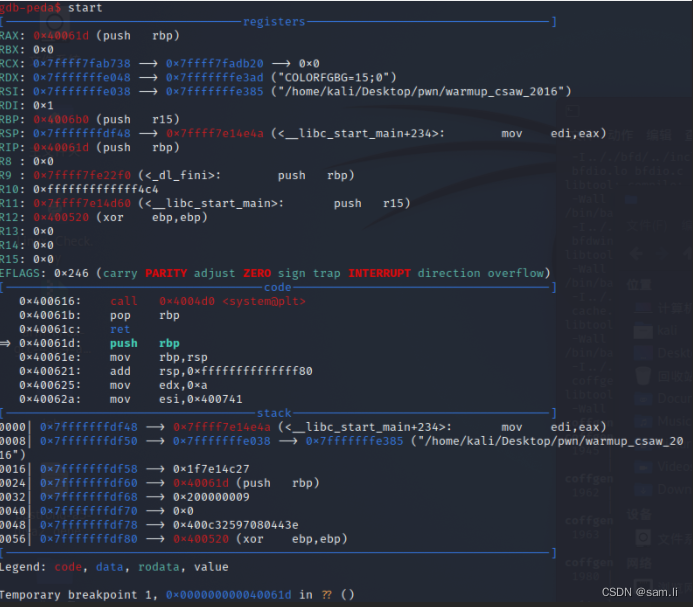Click R9 register value 0x7ffff7fe22f0
Screen dimensions: 693x607
(x=82, y=176)
